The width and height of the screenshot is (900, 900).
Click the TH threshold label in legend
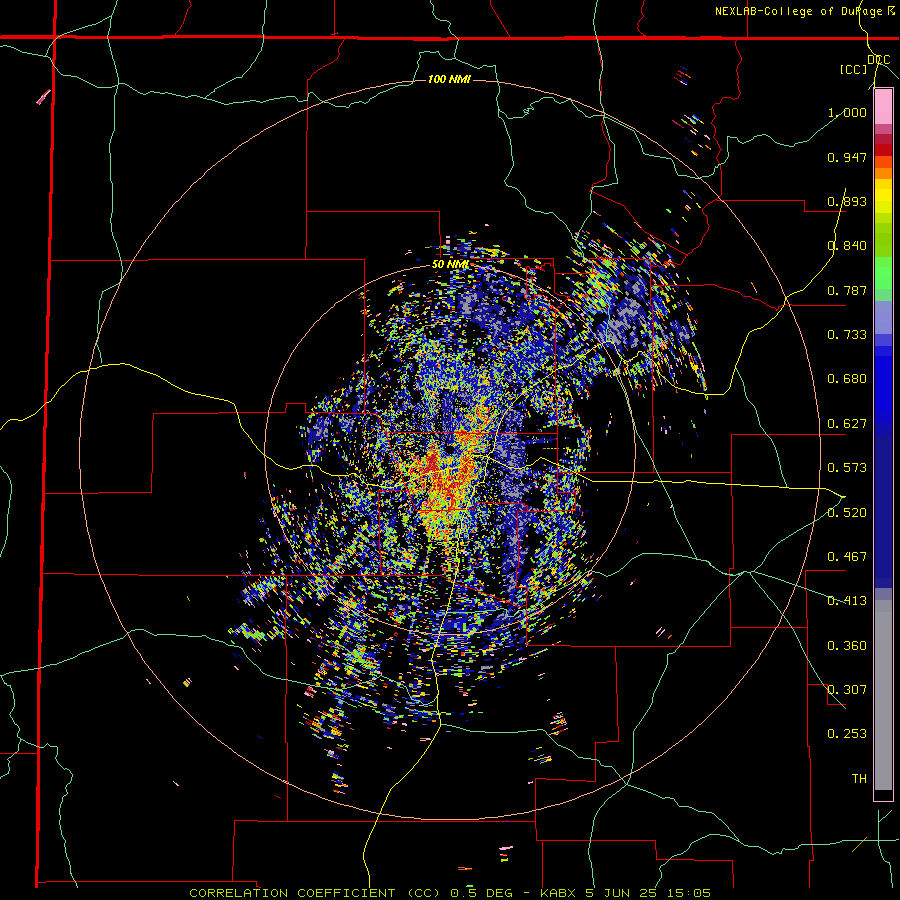(859, 779)
